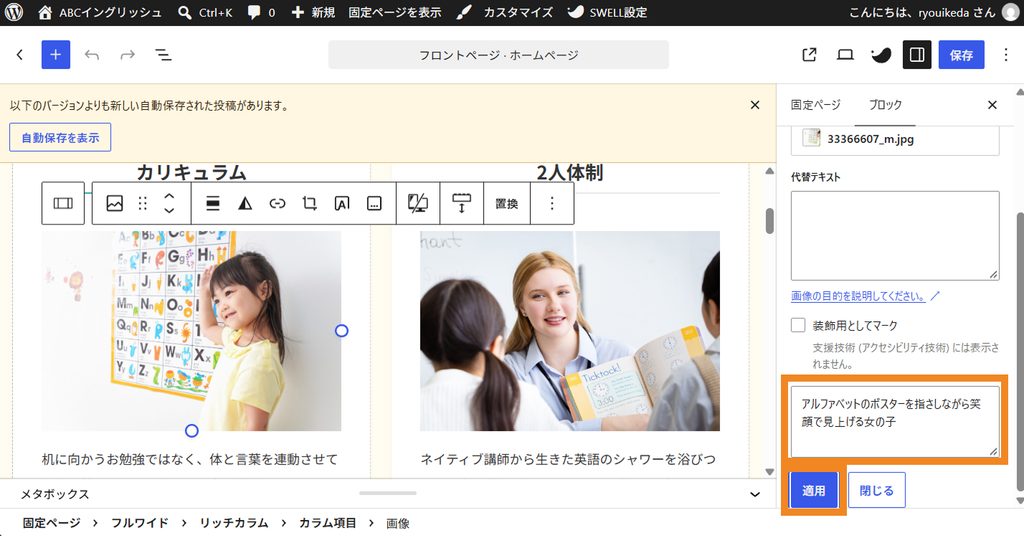
Task: Click the SWELL bird icon in header
Action: tap(881, 55)
